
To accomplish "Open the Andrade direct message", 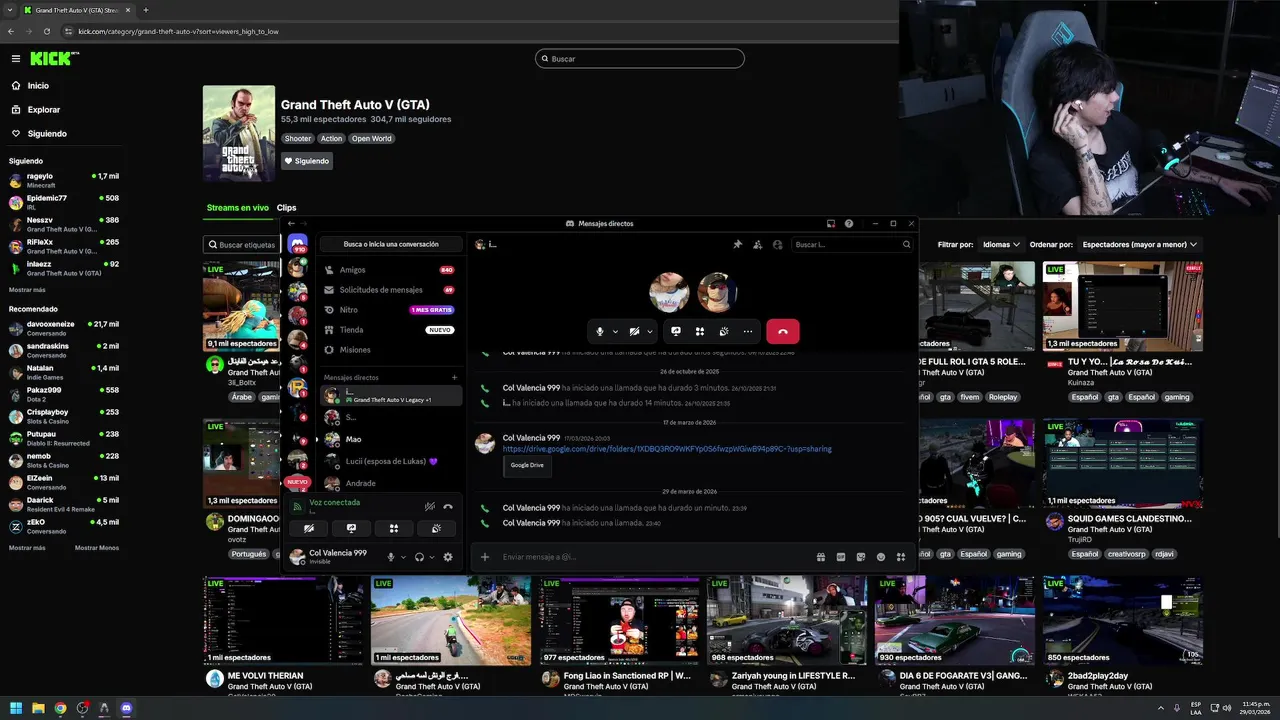I will [x=390, y=483].
